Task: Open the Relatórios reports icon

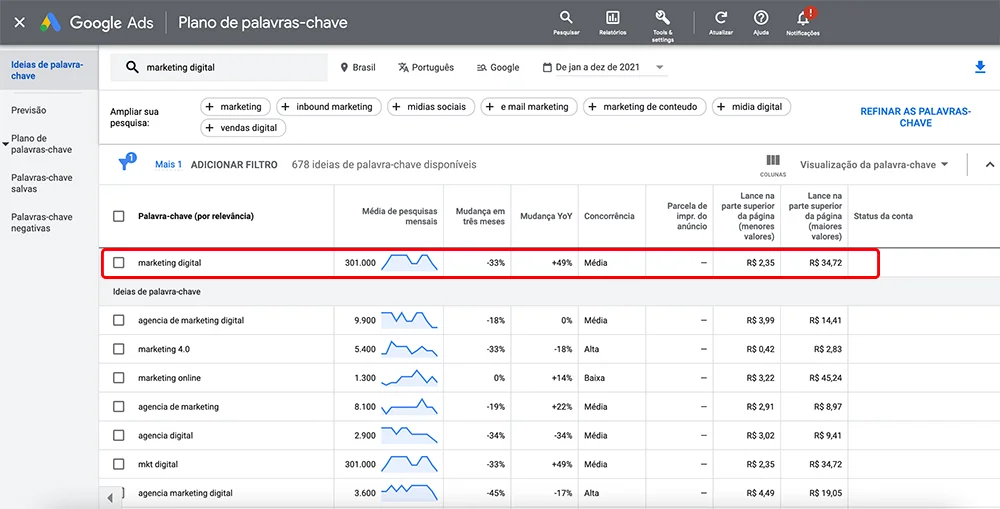Action: (613, 18)
